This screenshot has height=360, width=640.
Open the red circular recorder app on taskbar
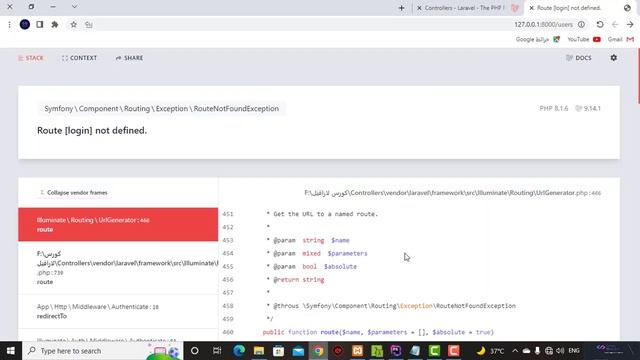pyautogui.click(x=338, y=351)
